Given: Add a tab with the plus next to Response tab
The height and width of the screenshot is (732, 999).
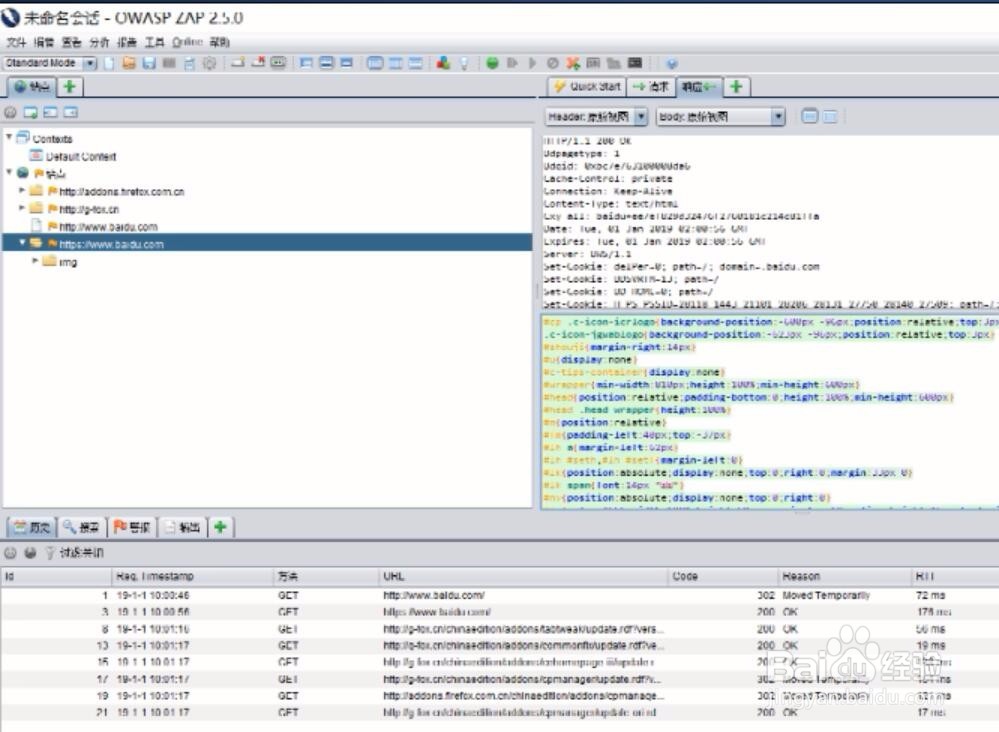Looking at the screenshot, I should (736, 87).
